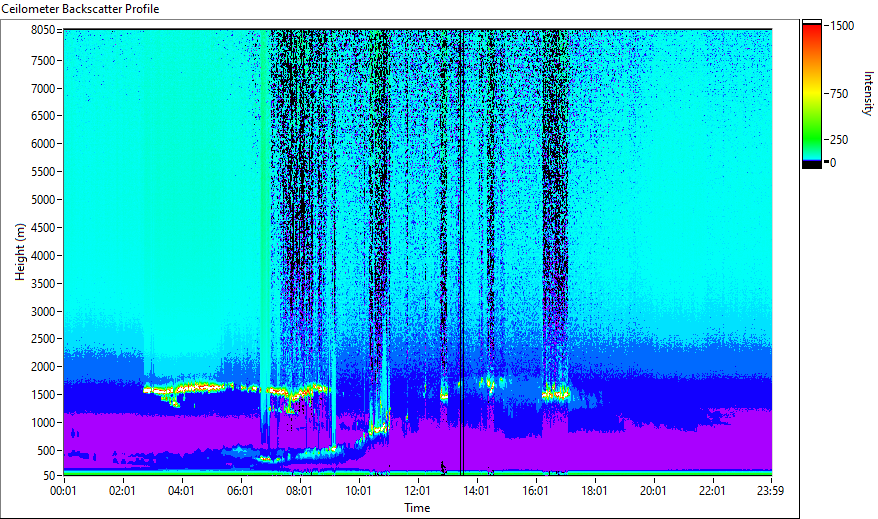Click the 4000 height tick label

(x=43, y=256)
